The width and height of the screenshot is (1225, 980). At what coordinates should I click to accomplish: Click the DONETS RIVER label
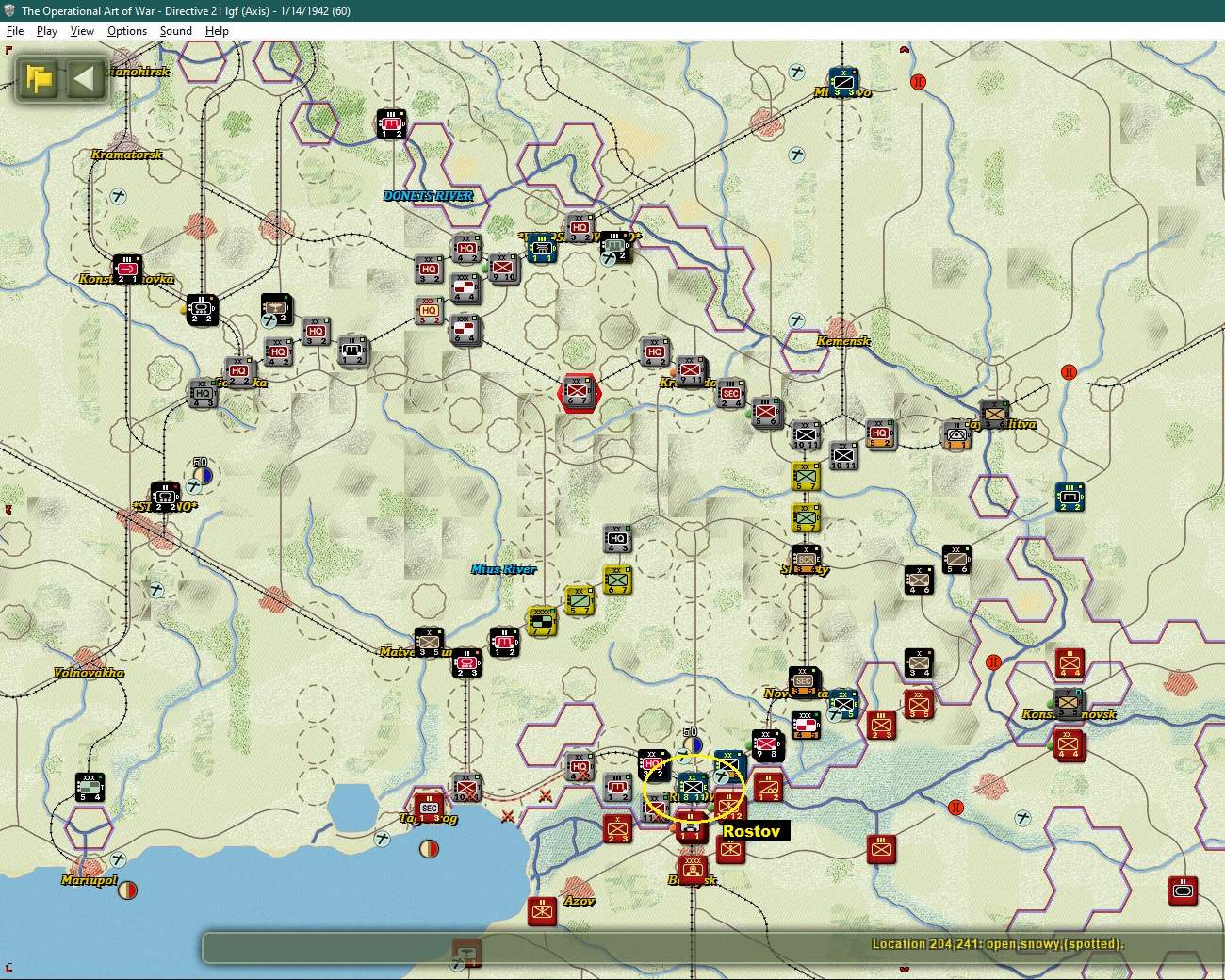tap(429, 196)
